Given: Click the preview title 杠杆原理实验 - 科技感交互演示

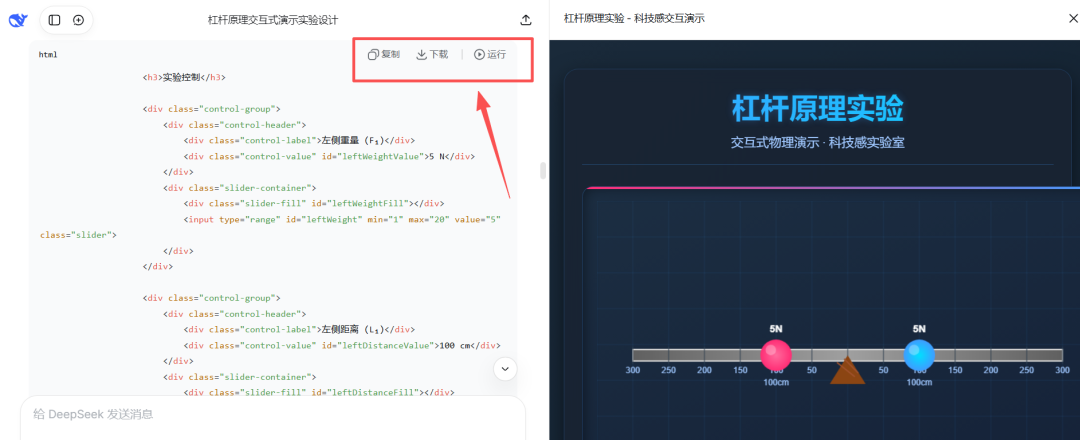Looking at the screenshot, I should [634, 18].
